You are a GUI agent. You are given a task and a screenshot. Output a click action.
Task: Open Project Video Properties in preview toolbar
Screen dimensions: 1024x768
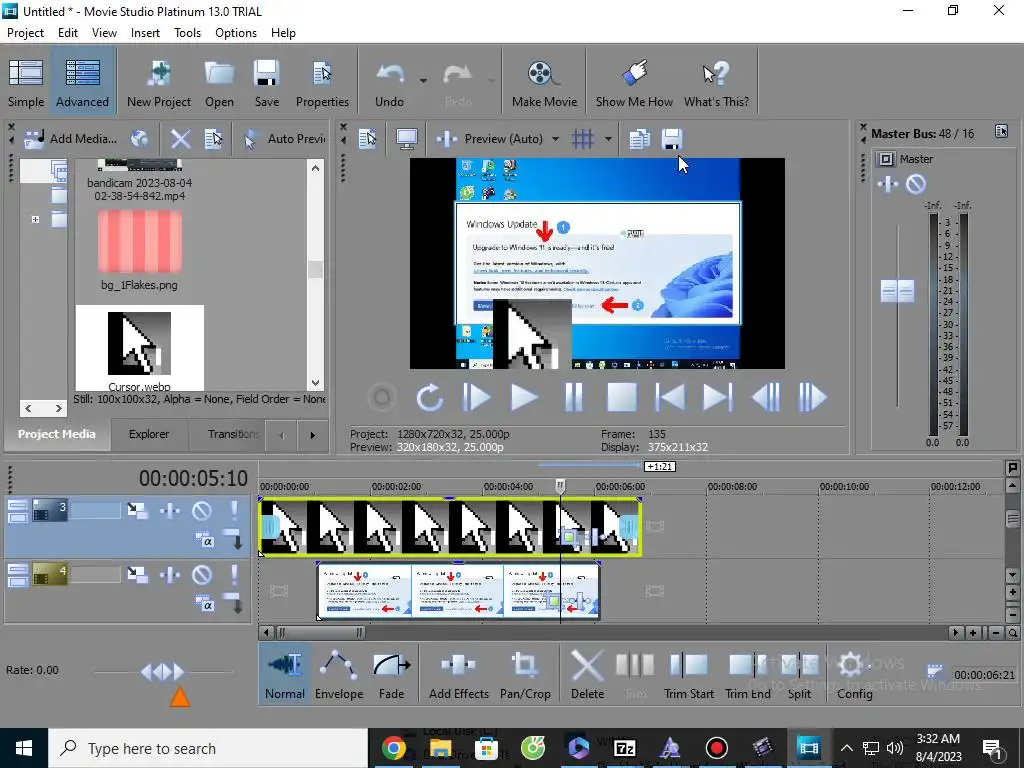pos(368,138)
